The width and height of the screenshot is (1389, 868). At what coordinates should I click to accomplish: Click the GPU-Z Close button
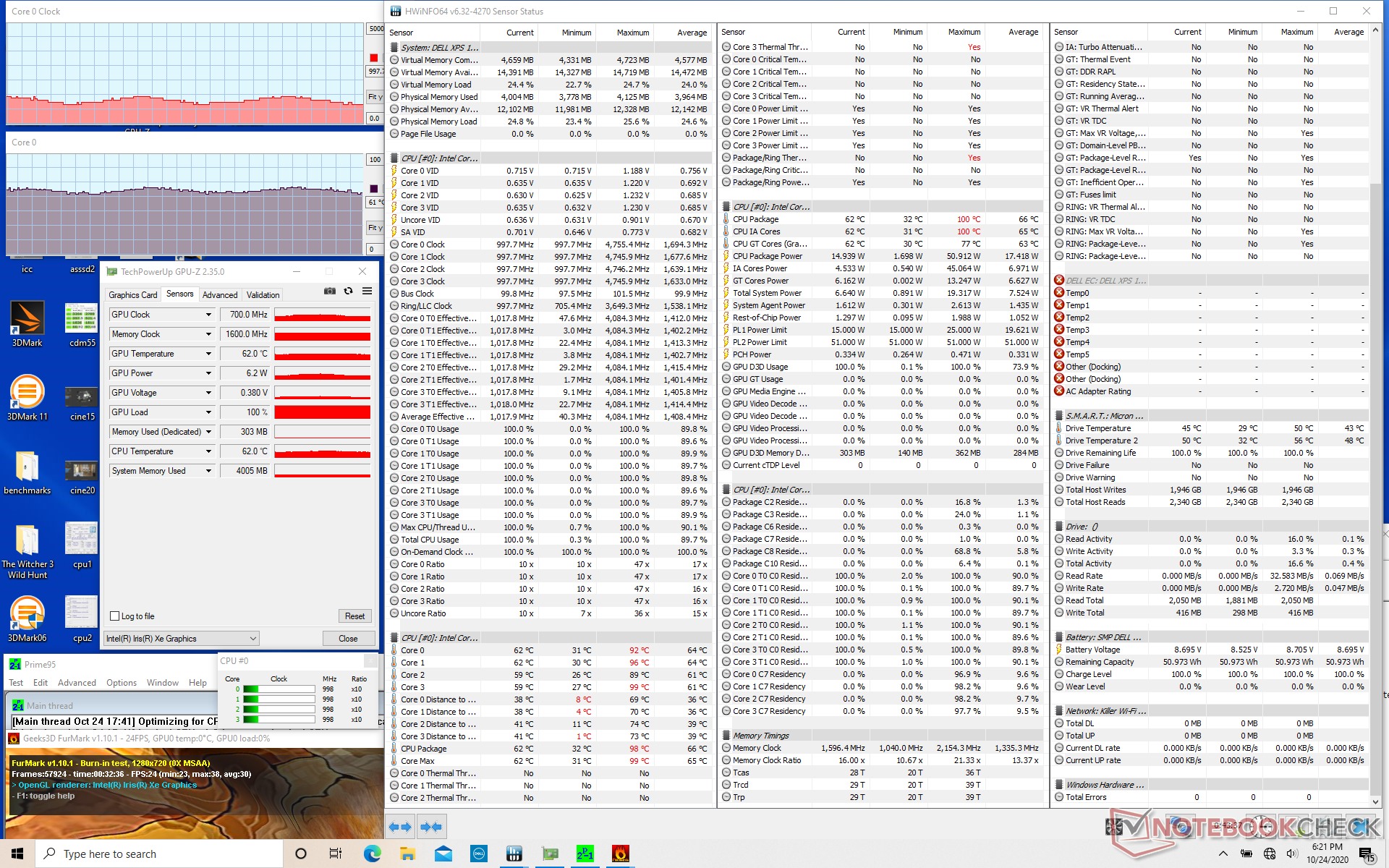[x=348, y=639]
